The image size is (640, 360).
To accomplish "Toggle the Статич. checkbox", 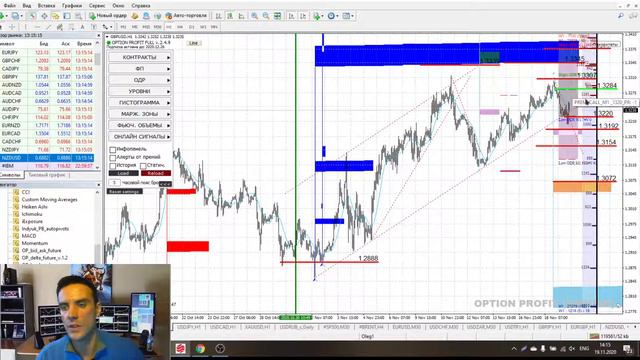I will [x=143, y=166].
